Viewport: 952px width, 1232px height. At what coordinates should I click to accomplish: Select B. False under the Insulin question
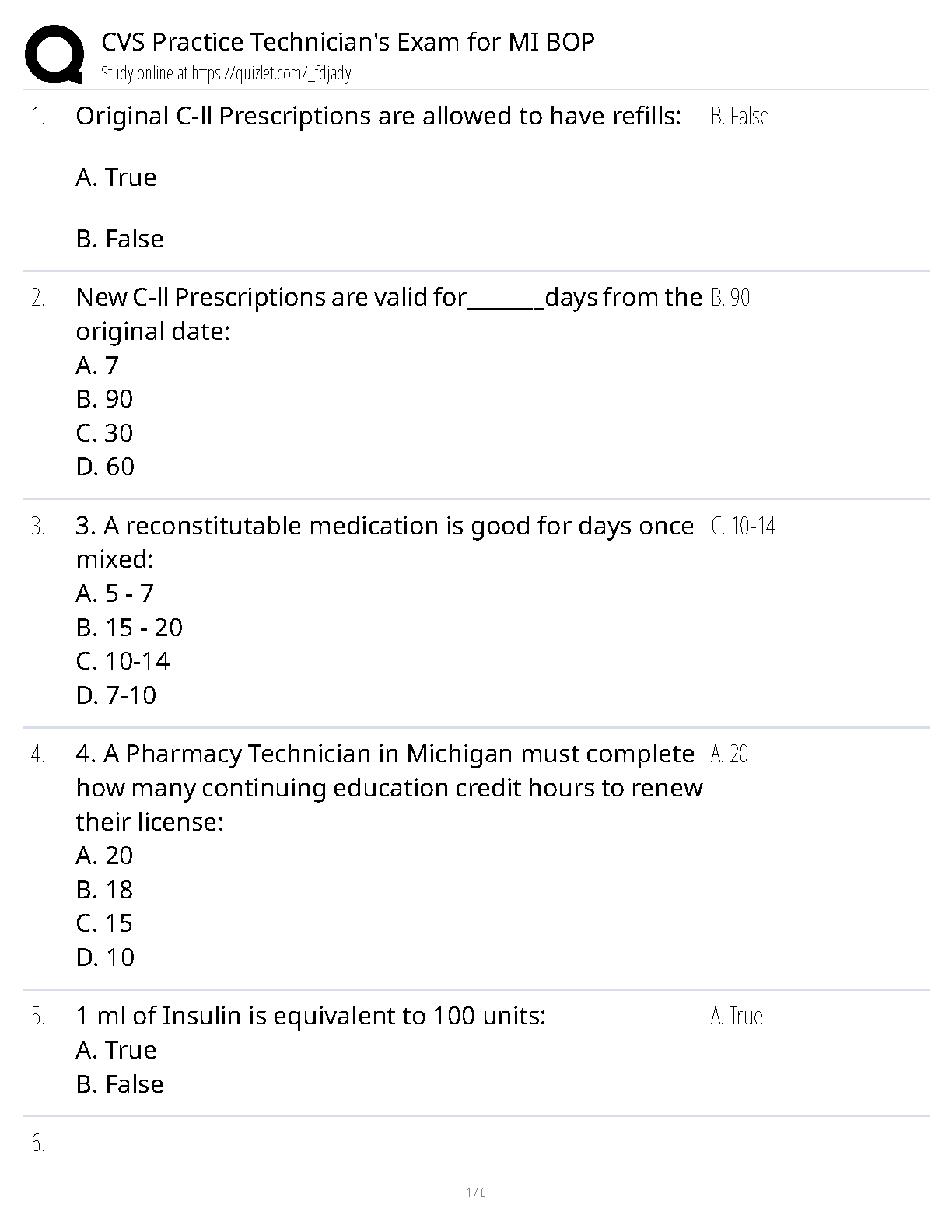[120, 1084]
